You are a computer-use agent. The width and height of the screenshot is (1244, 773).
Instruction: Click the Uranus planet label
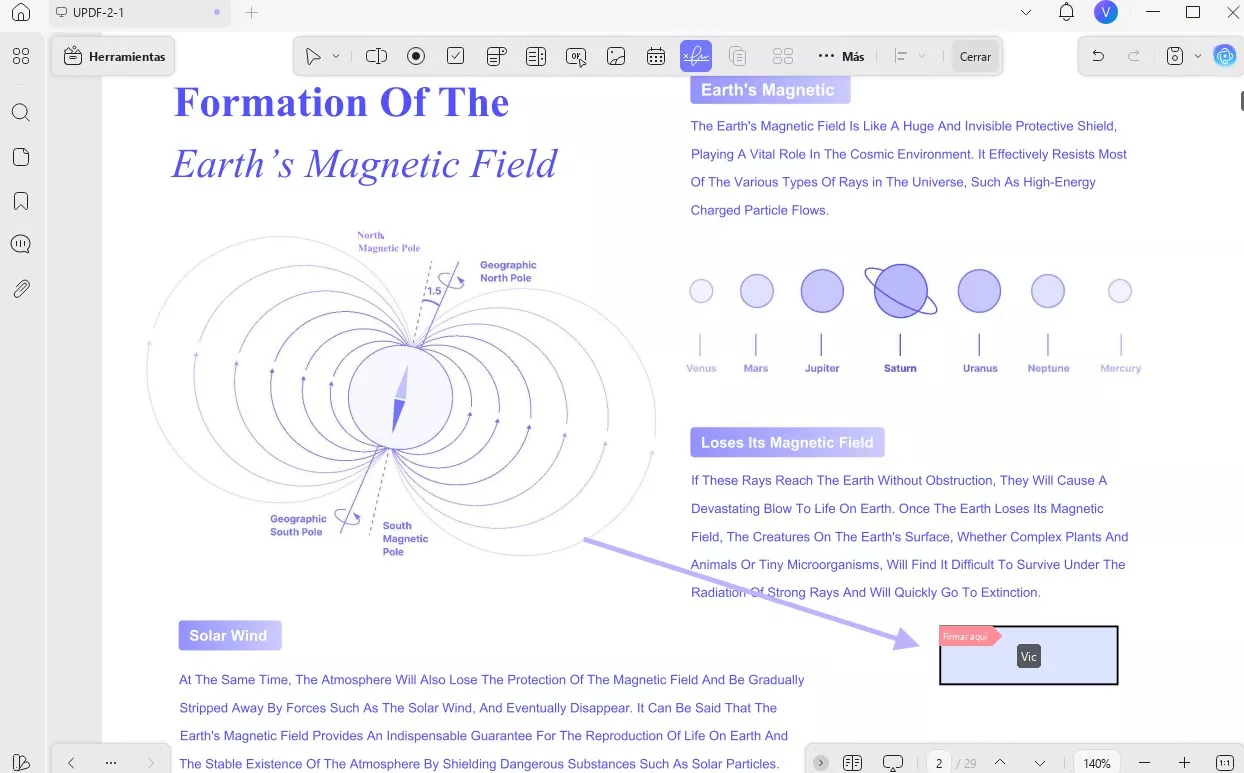tap(980, 368)
